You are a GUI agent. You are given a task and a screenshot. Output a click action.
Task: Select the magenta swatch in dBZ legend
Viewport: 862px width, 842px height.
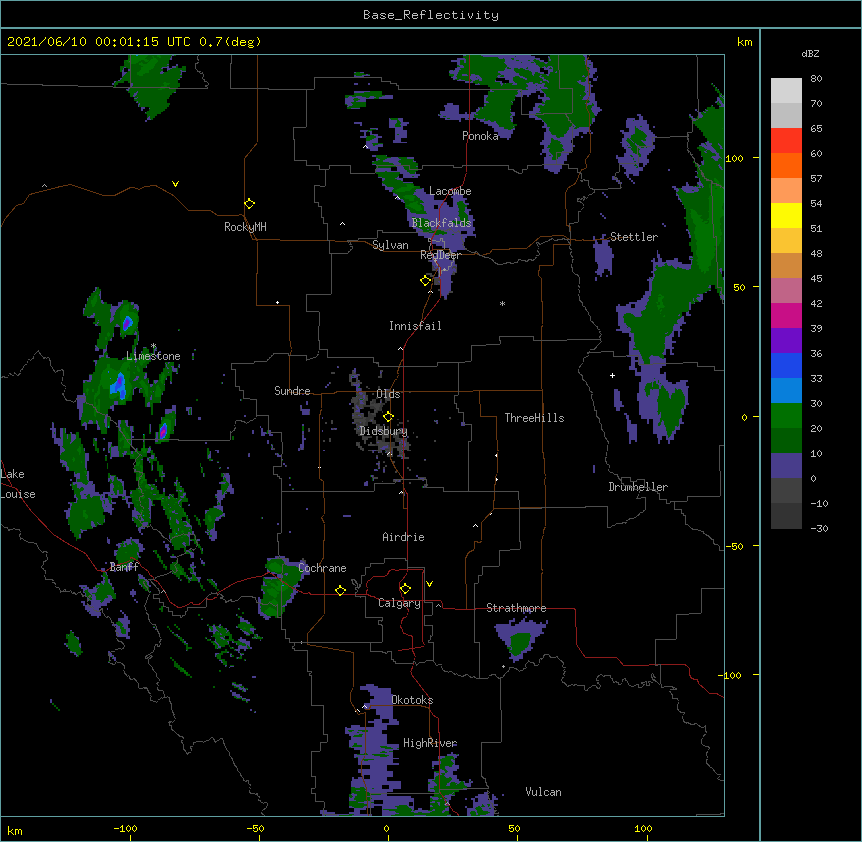click(786, 315)
